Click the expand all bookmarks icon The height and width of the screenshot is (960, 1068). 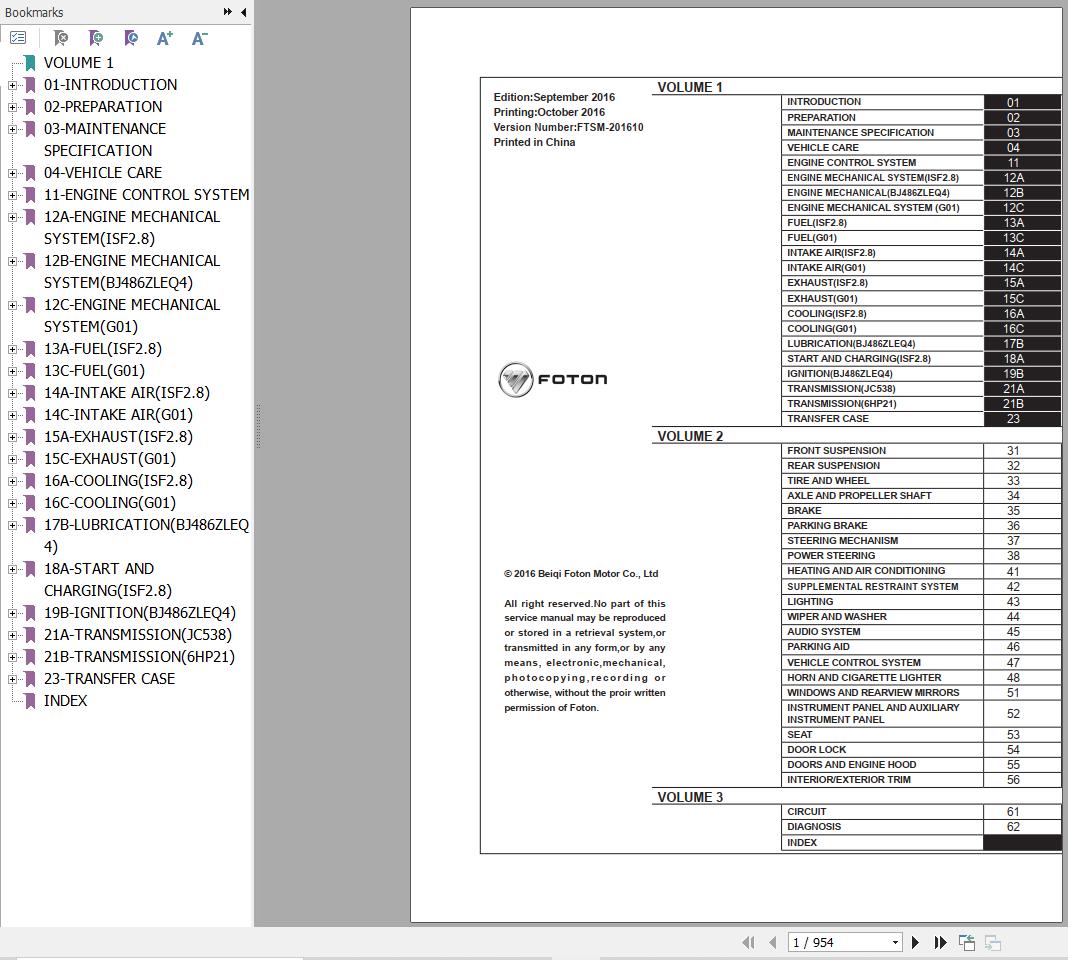(18, 38)
